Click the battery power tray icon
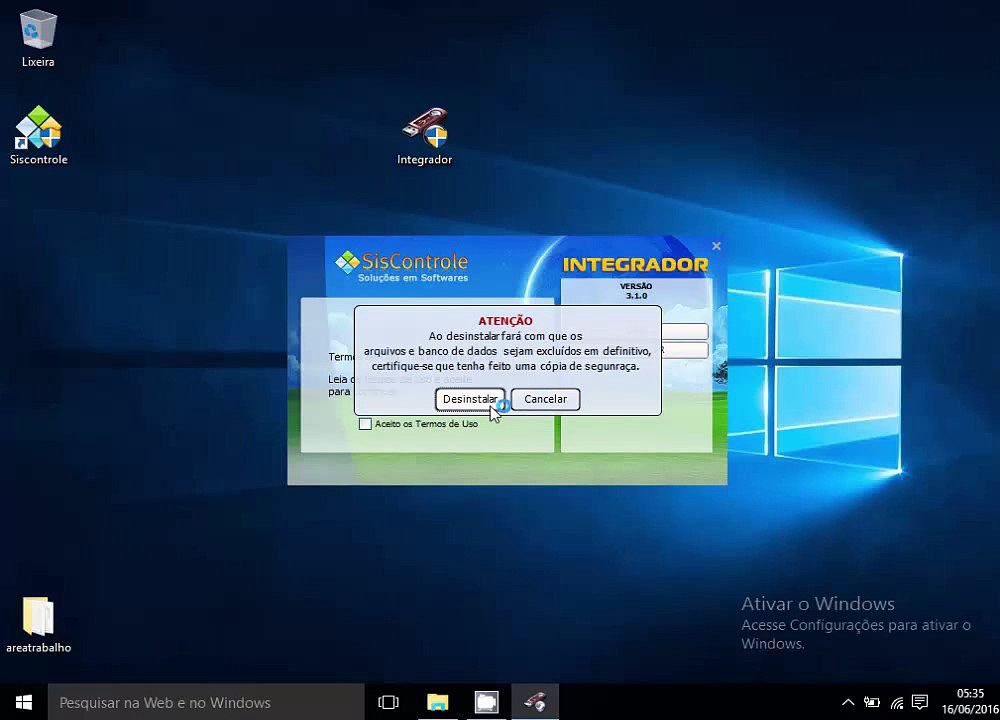1000x720 pixels. coord(872,702)
